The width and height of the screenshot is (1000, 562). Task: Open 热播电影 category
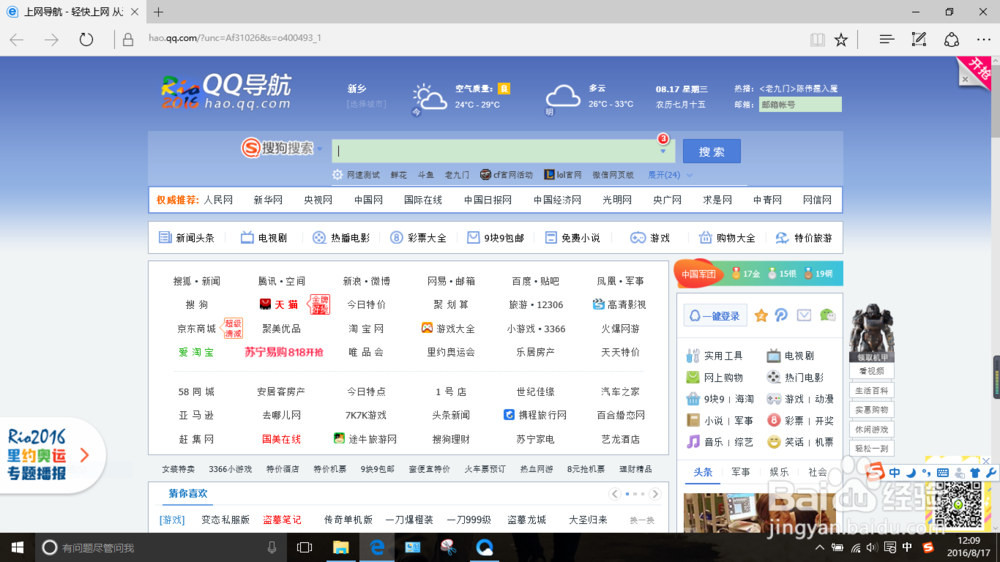click(x=341, y=238)
